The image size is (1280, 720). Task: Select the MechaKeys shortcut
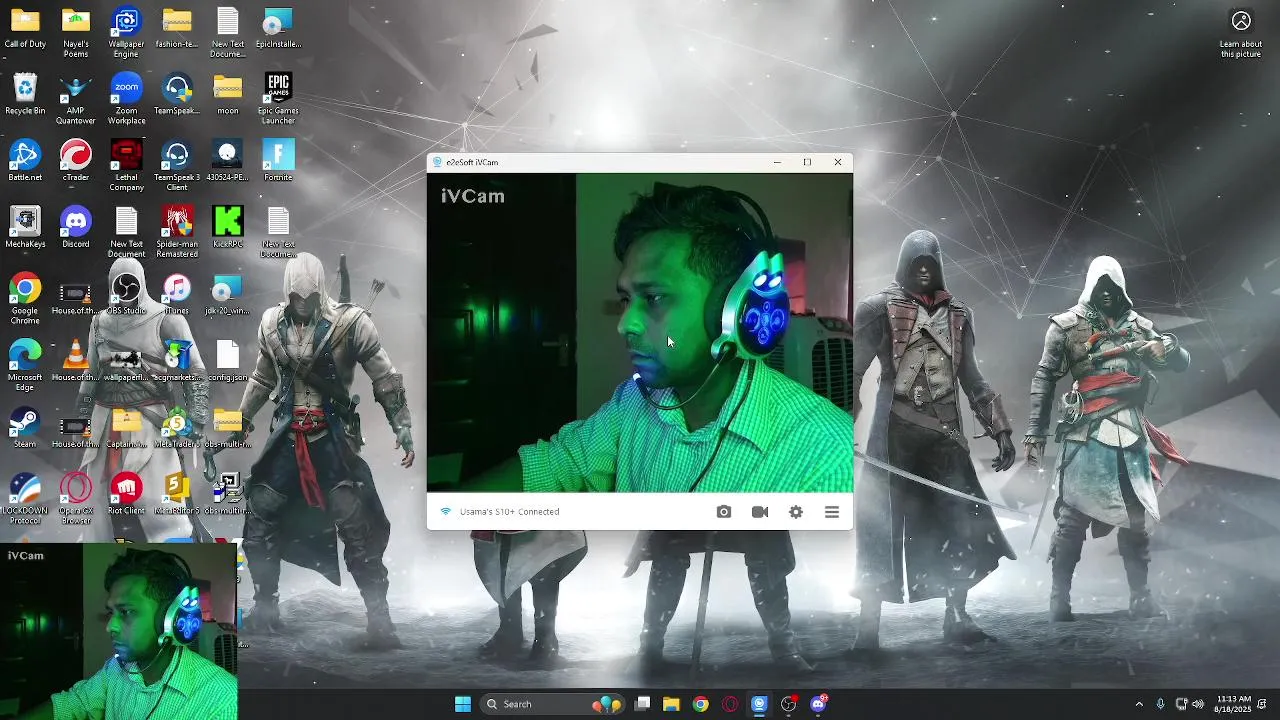tap(25, 228)
